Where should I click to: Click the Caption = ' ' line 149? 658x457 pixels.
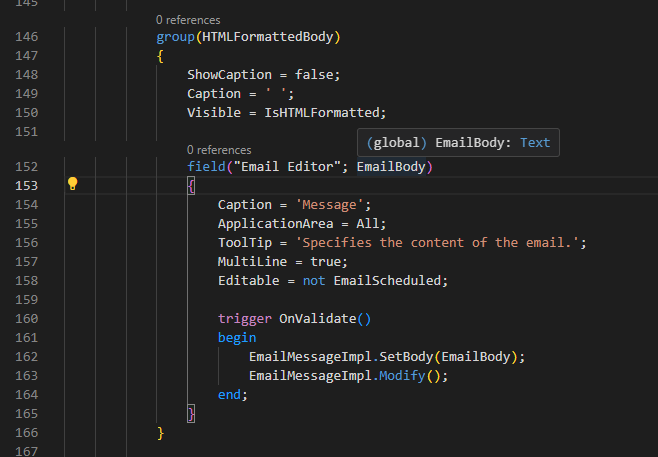coord(240,94)
